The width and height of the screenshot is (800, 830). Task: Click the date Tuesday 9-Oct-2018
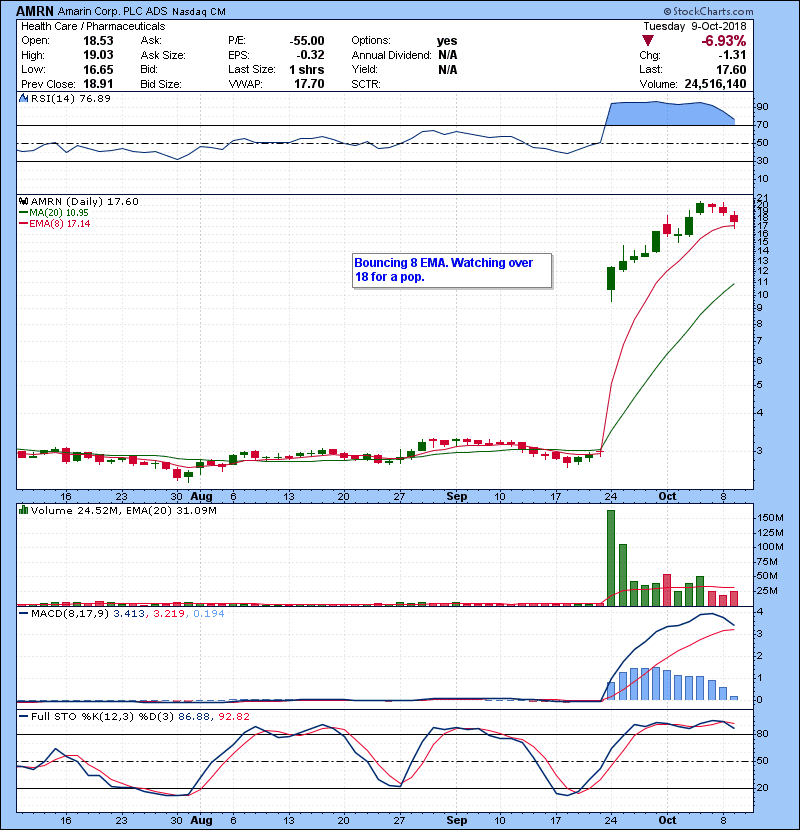(x=695, y=26)
